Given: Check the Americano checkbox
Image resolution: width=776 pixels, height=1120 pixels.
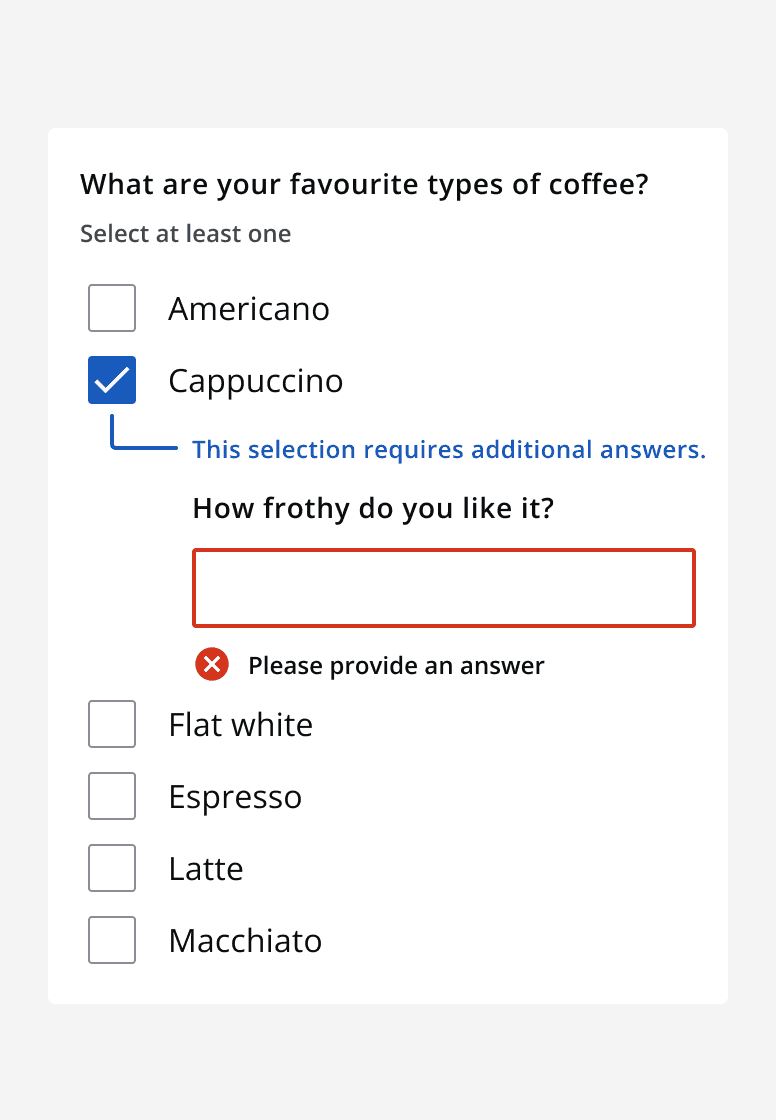Looking at the screenshot, I should [x=111, y=308].
